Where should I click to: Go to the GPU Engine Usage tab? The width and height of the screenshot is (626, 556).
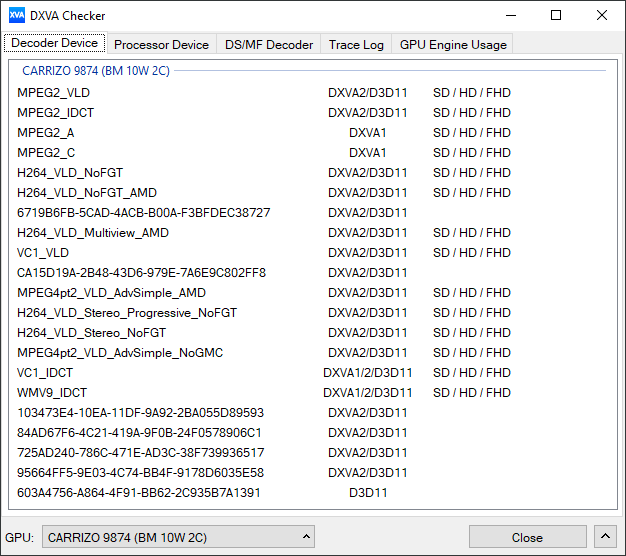[x=453, y=44]
